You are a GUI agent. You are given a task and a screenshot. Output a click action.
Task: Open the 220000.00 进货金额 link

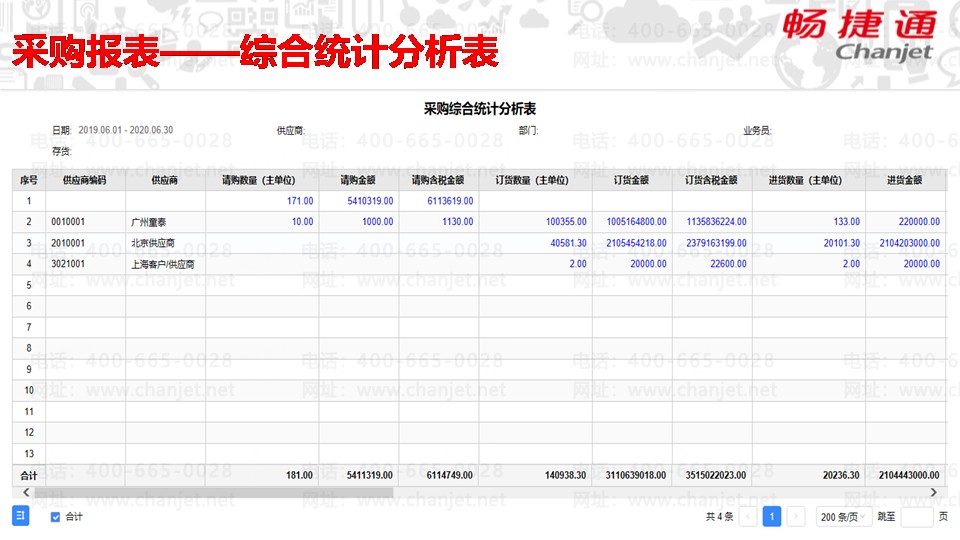[919, 222]
